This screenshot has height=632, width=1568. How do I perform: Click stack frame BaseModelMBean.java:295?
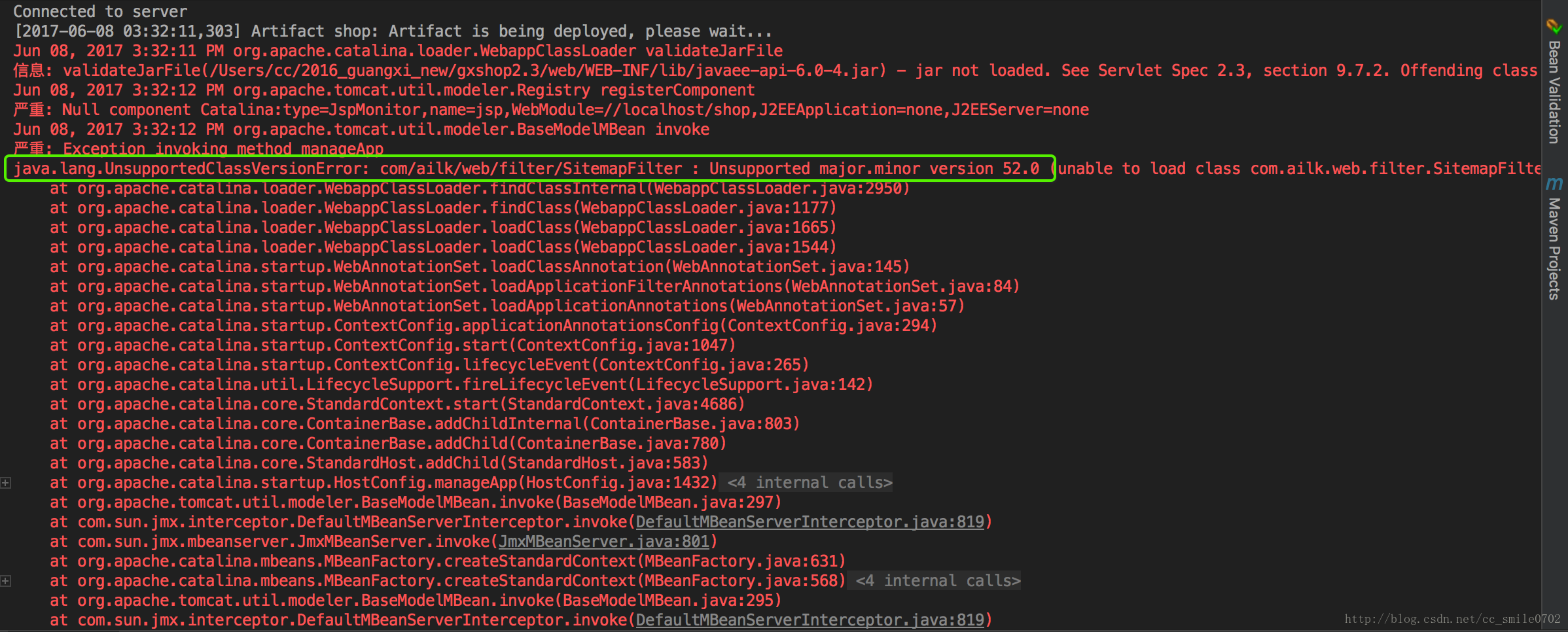pyautogui.click(x=416, y=601)
